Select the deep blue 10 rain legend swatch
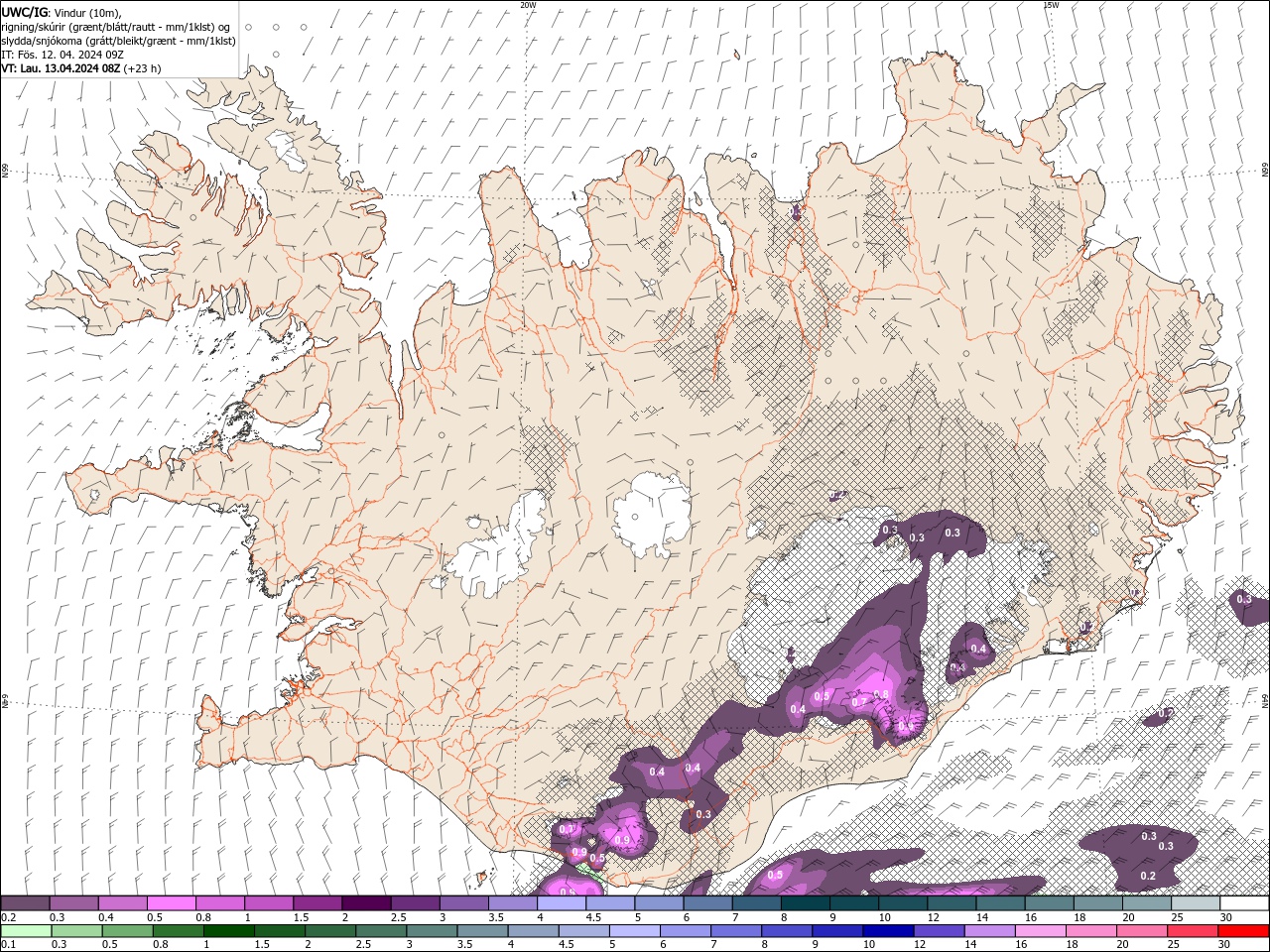The width and height of the screenshot is (1270, 952). coord(887,931)
